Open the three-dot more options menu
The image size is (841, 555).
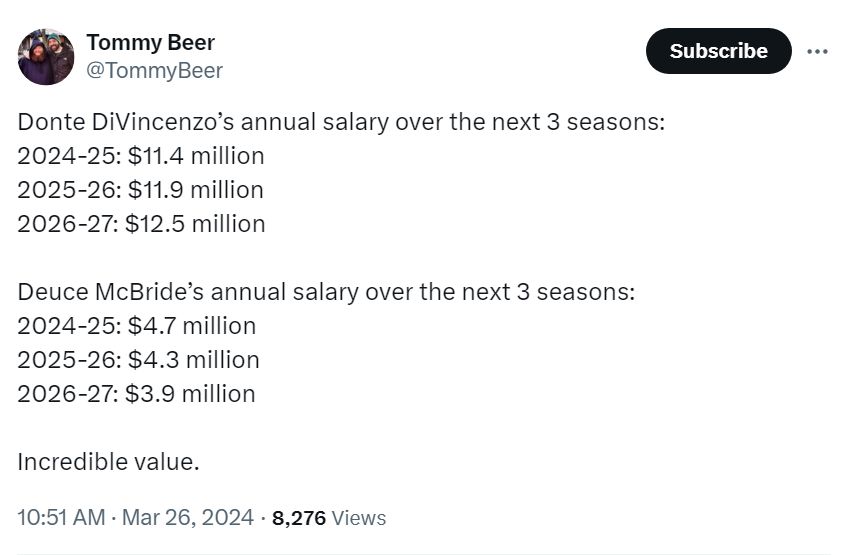(x=817, y=51)
